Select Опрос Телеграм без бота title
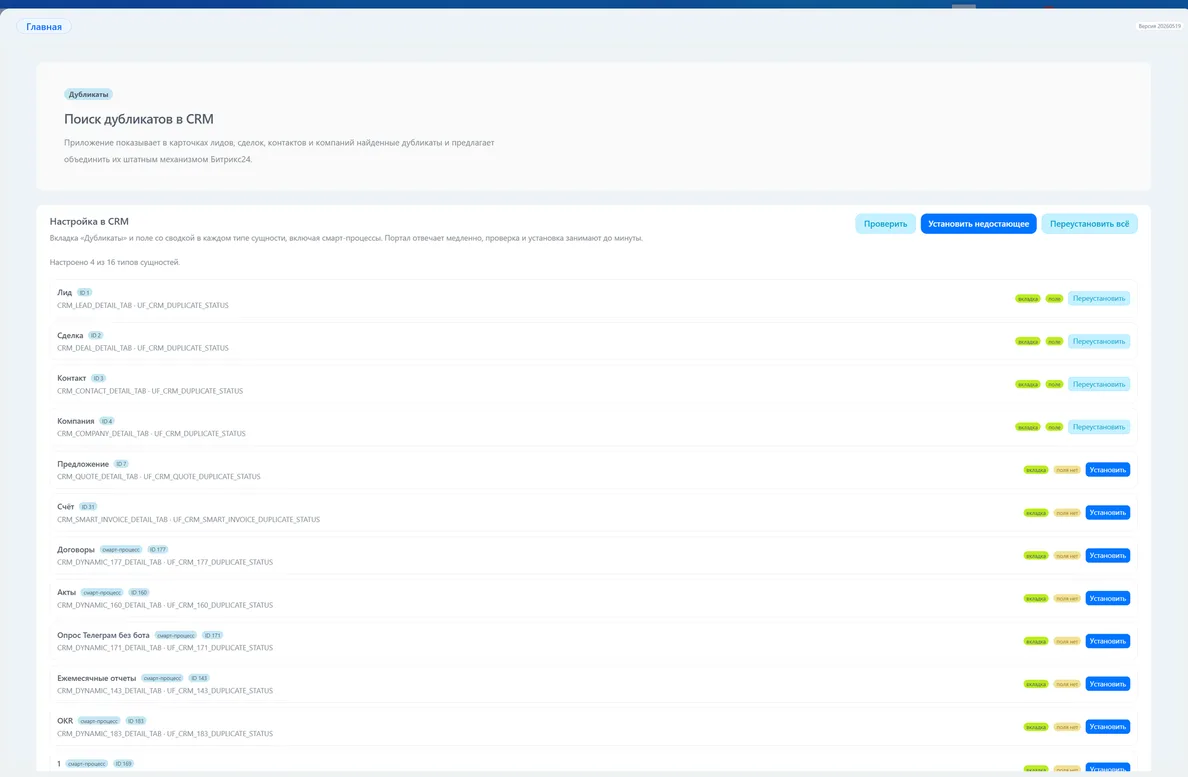Image resolution: width=1188 pixels, height=777 pixels. 103,635
